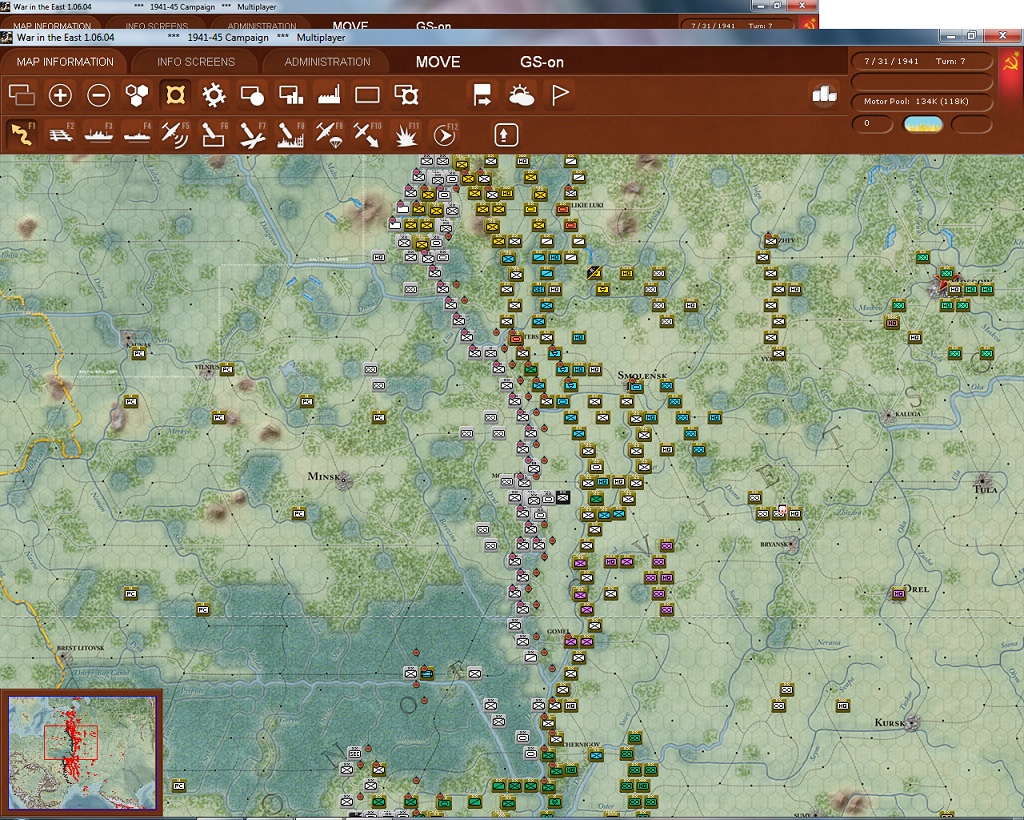The width and height of the screenshot is (1024, 820).
Task: Switch to the INFO SCREENS tab
Action: [x=195, y=62]
